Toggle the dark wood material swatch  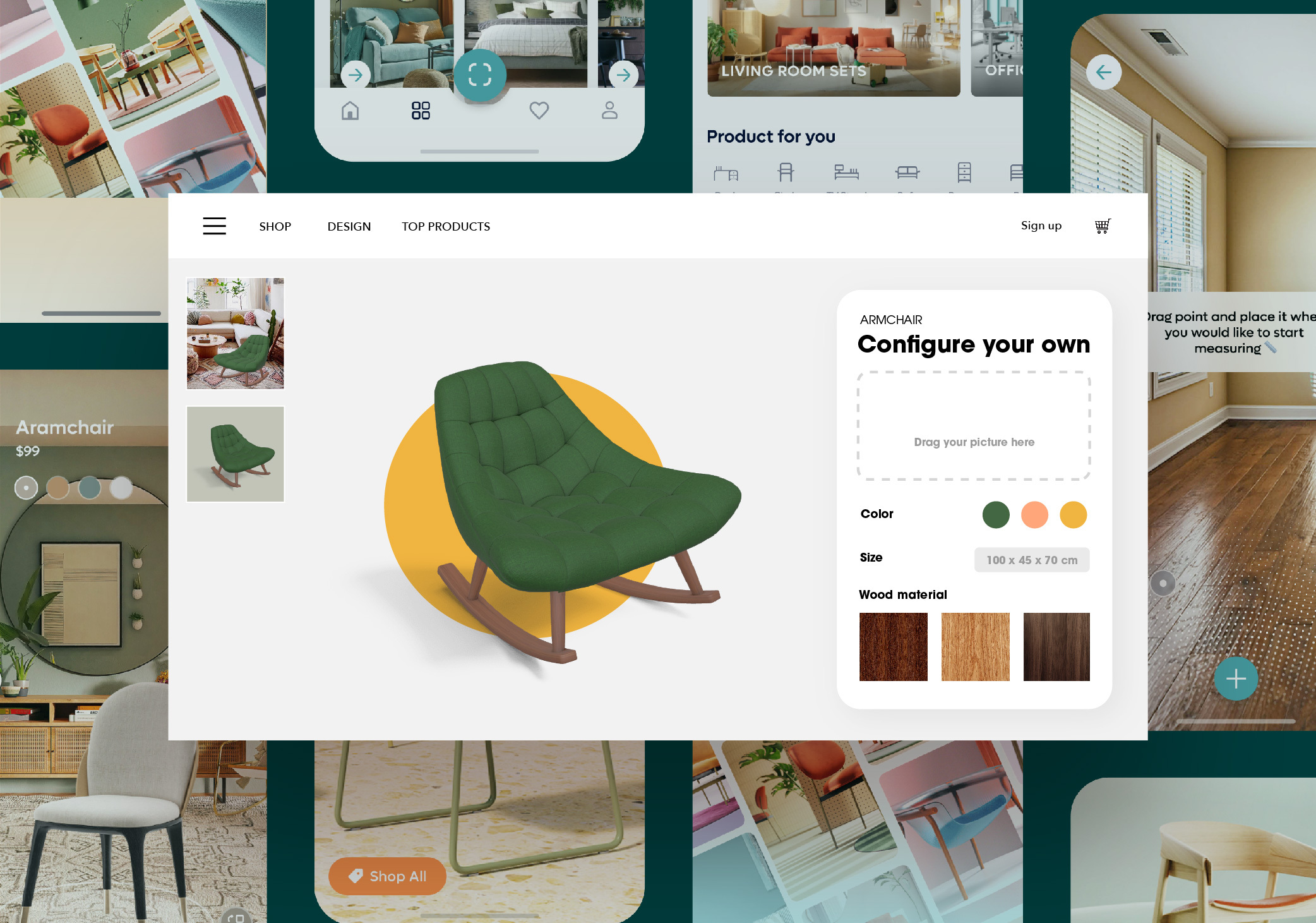tap(1055, 647)
